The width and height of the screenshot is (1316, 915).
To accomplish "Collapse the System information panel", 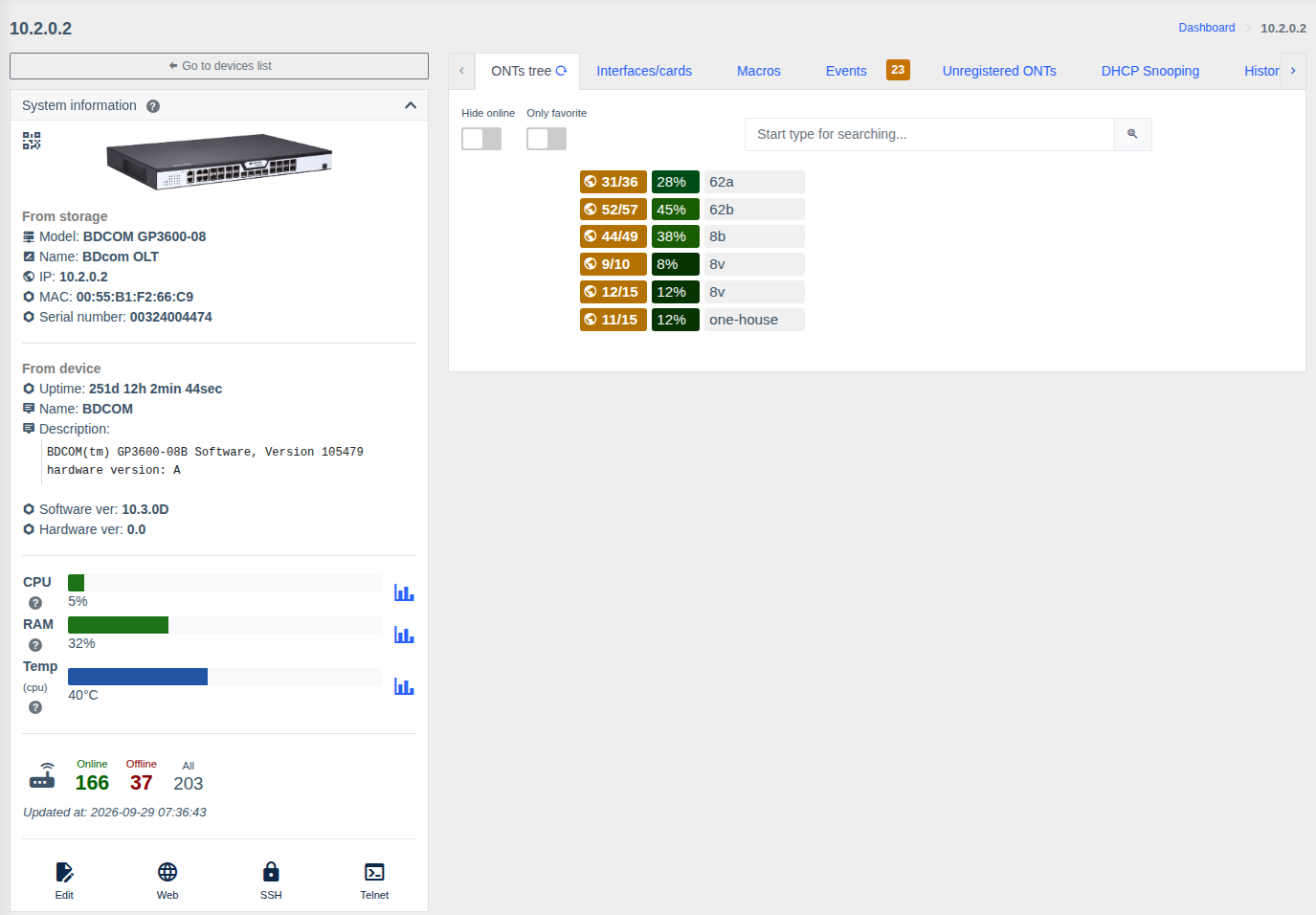I will point(411,105).
